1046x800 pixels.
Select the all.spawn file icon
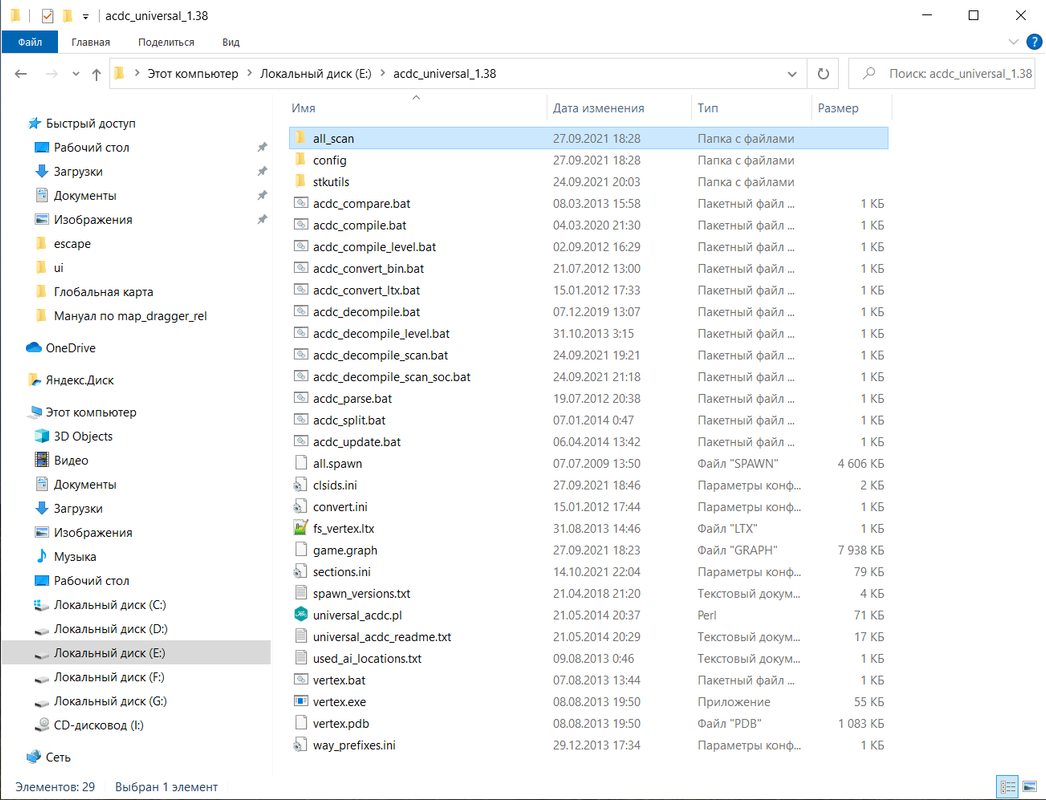click(x=301, y=463)
